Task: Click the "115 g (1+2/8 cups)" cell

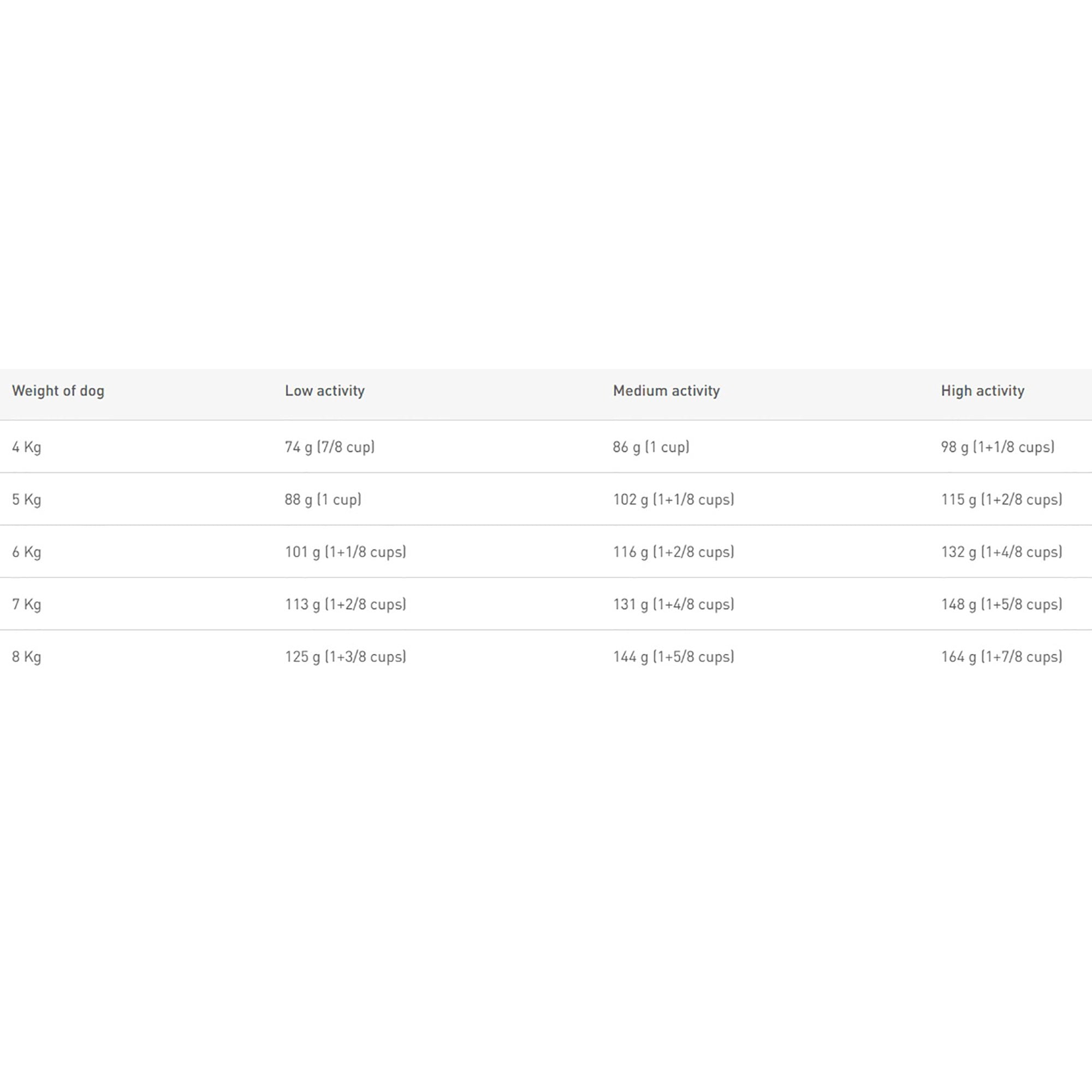Action: [x=1001, y=500]
